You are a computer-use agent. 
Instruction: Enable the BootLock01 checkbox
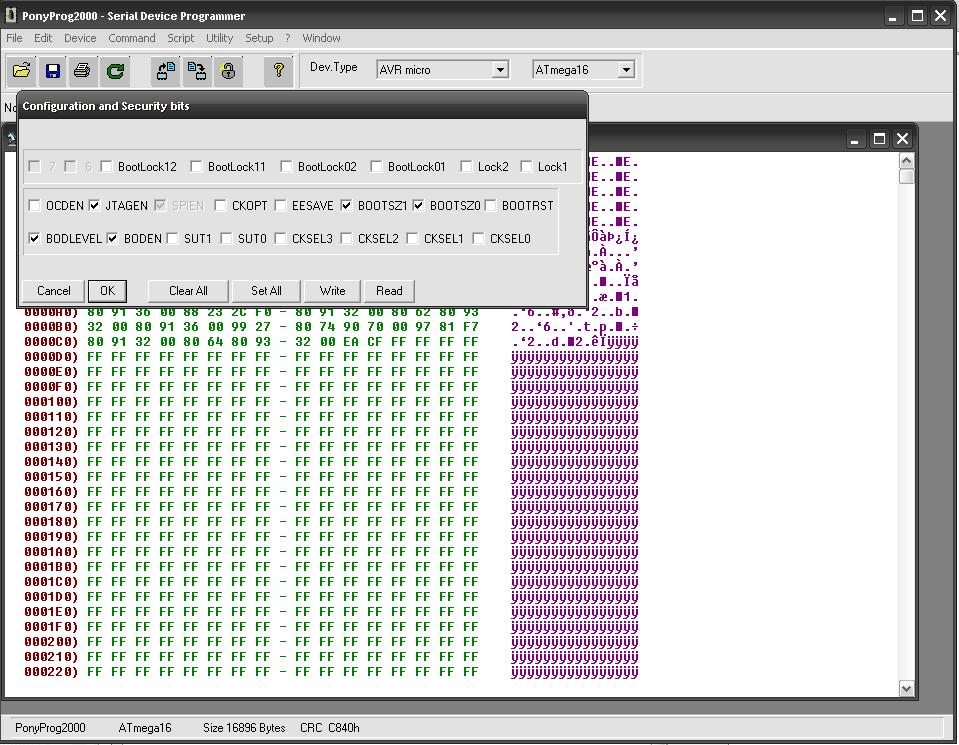(376, 166)
